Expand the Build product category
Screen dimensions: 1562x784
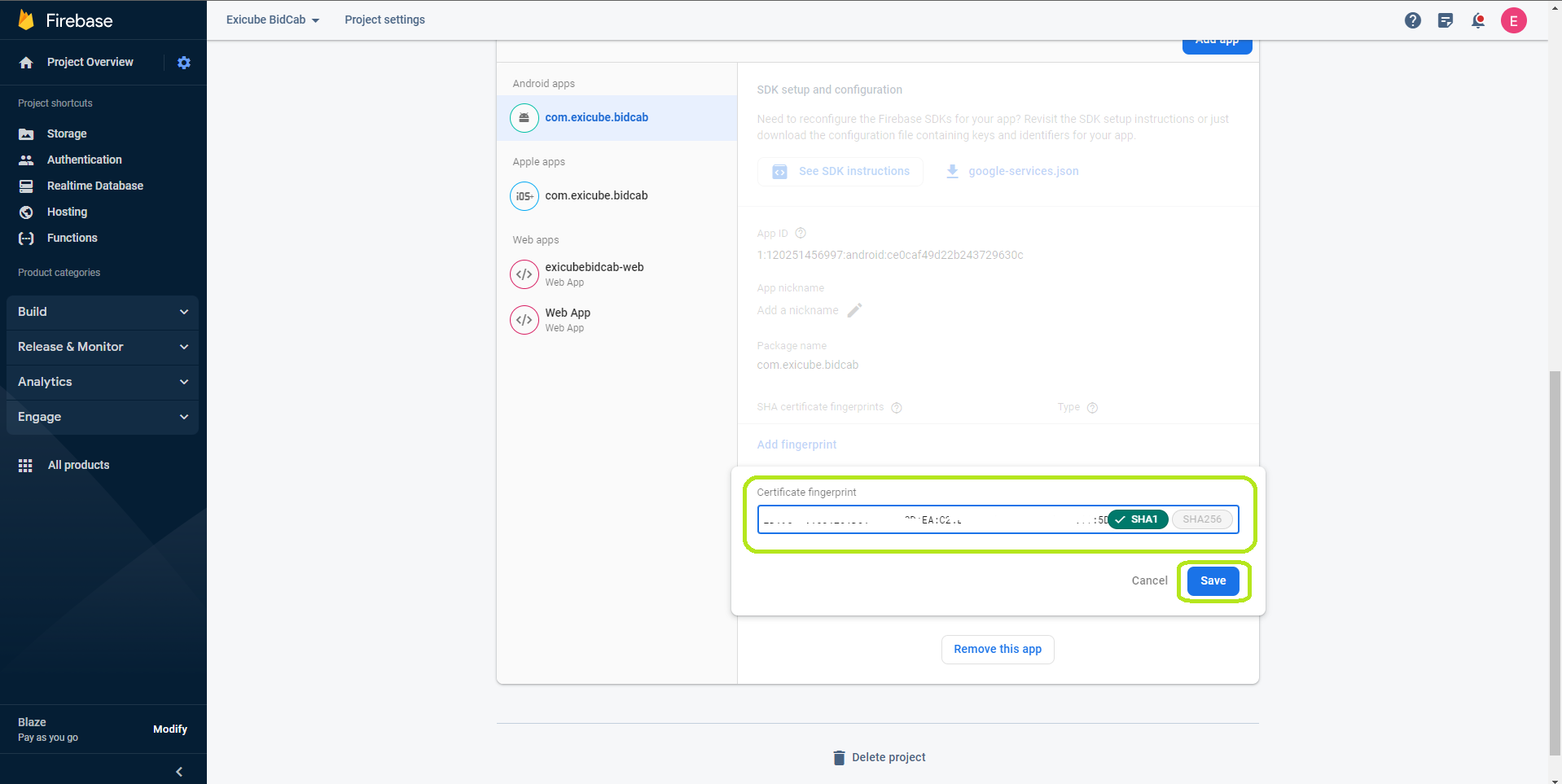click(103, 312)
